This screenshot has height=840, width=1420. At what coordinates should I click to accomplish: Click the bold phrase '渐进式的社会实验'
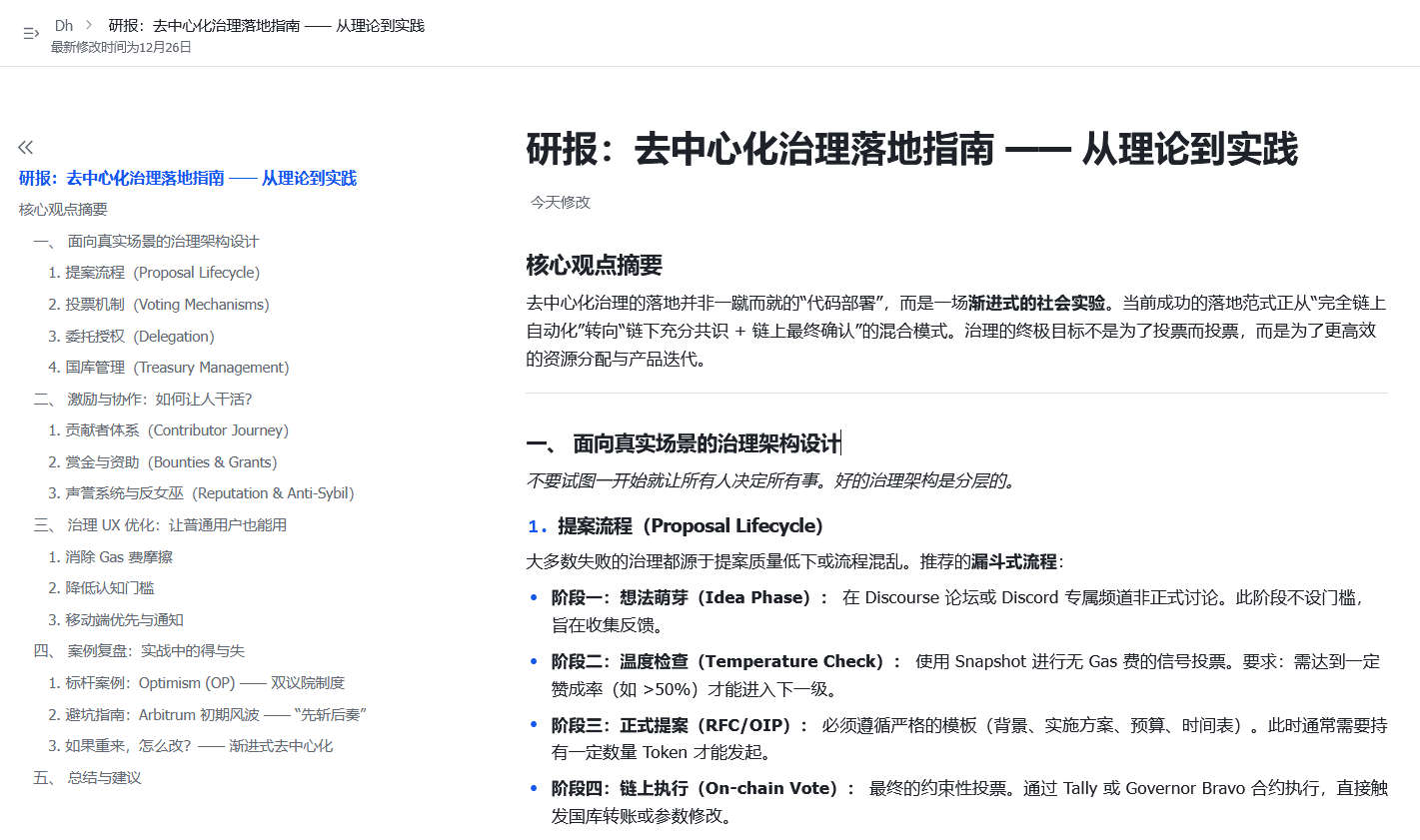[1037, 303]
